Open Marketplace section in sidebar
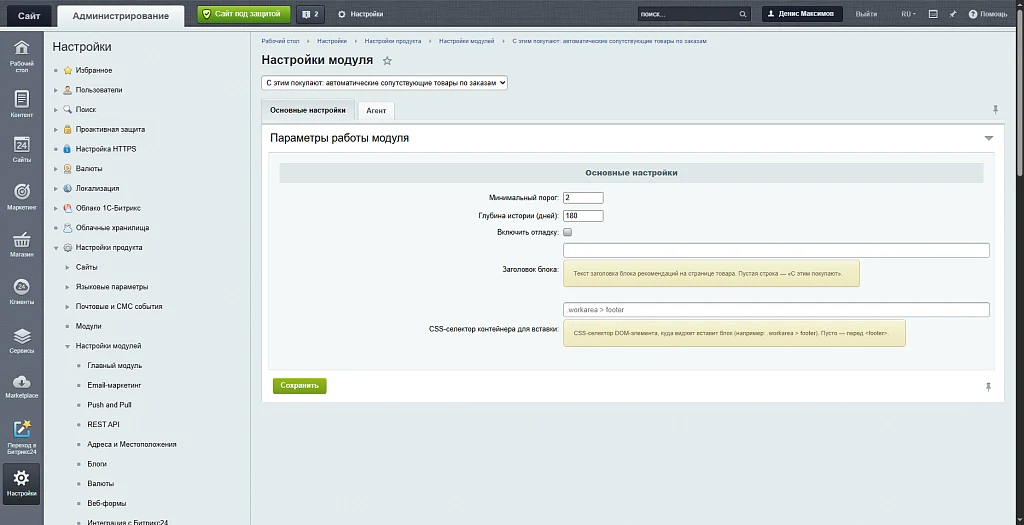This screenshot has height=525, width=1024. 22,387
